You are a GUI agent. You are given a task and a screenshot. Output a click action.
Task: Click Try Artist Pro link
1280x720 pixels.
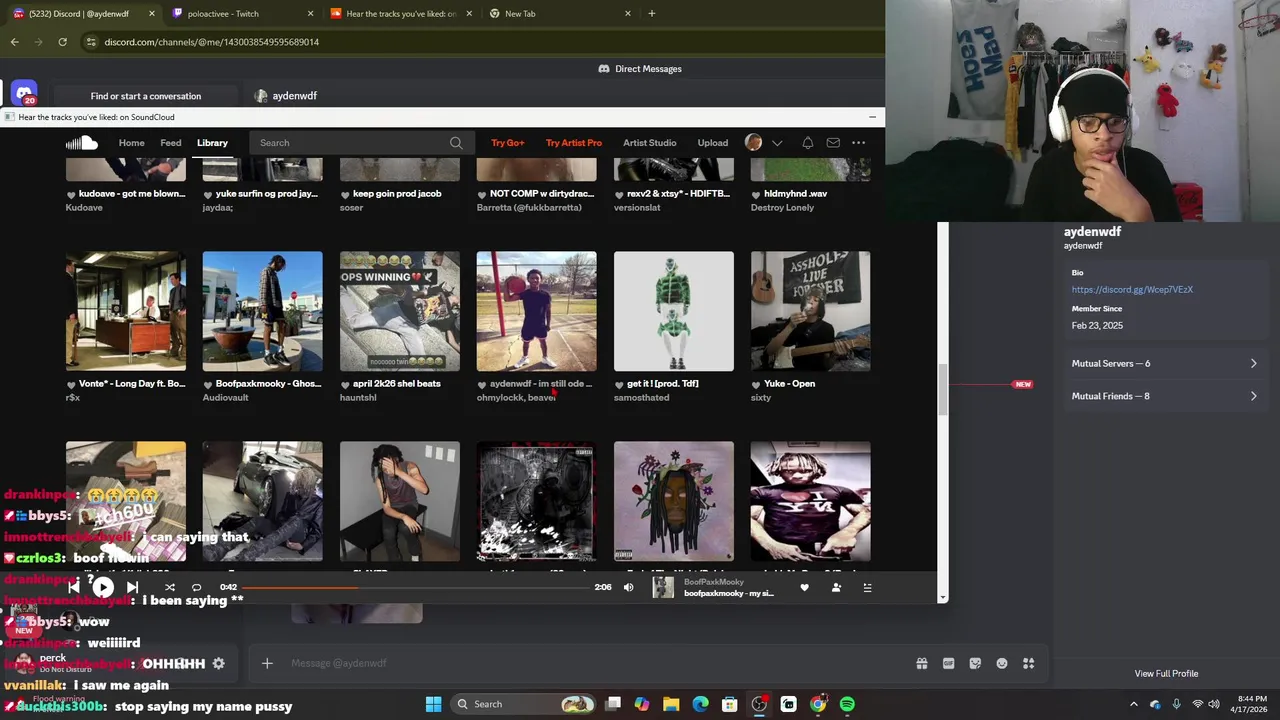coord(574,143)
